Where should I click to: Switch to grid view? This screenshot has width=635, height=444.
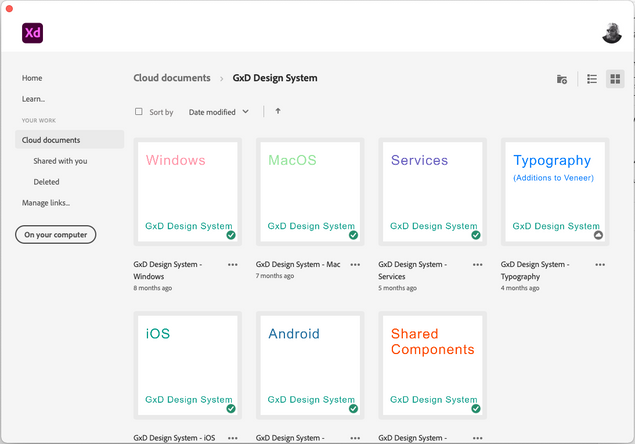(x=615, y=79)
